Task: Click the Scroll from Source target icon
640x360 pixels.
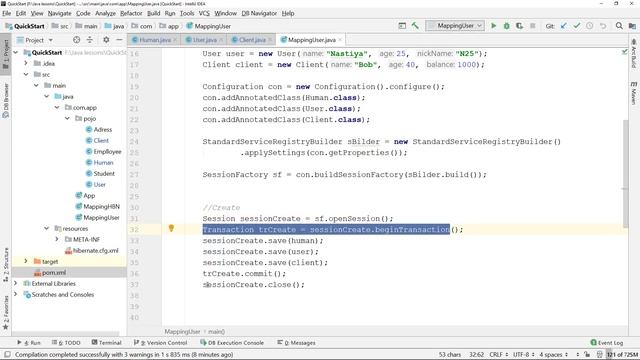Action: pyautogui.click(x=76, y=40)
